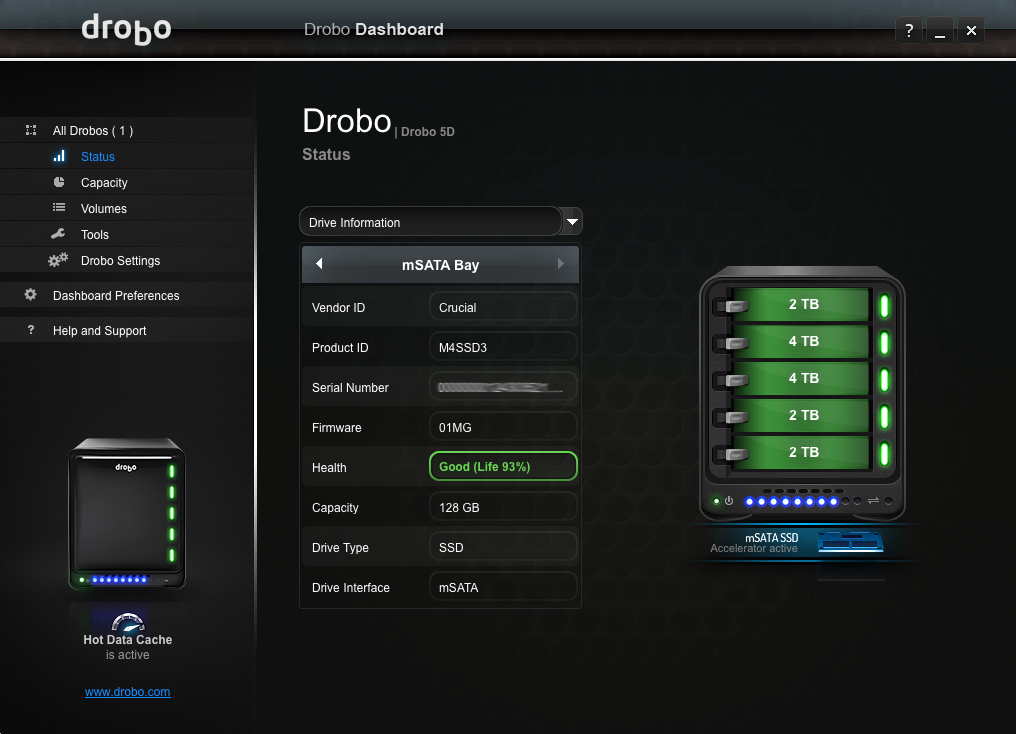Click the mSATA Bay header title

click(441, 265)
